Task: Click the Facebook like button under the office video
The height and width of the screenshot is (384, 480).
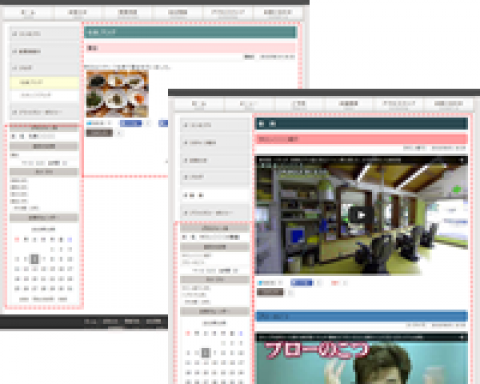Action: 301,283
